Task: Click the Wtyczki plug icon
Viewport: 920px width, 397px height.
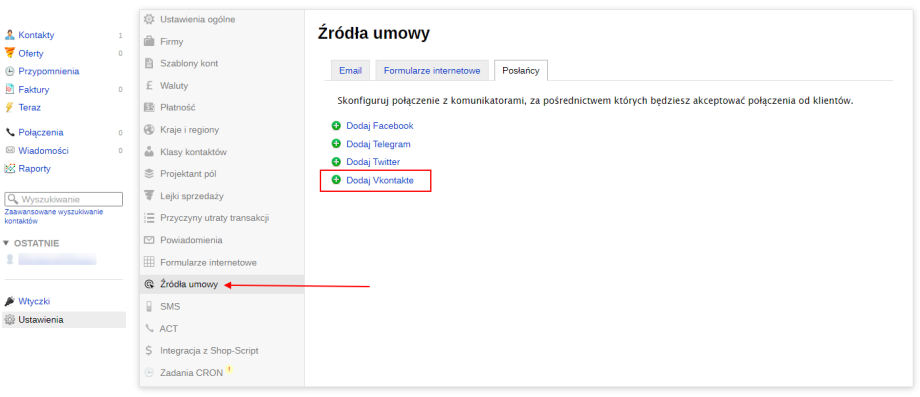Action: pyautogui.click(x=9, y=301)
